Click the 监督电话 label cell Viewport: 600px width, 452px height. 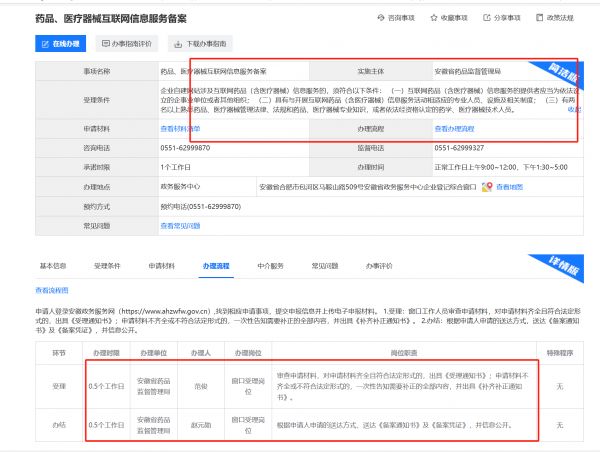tap(371, 148)
